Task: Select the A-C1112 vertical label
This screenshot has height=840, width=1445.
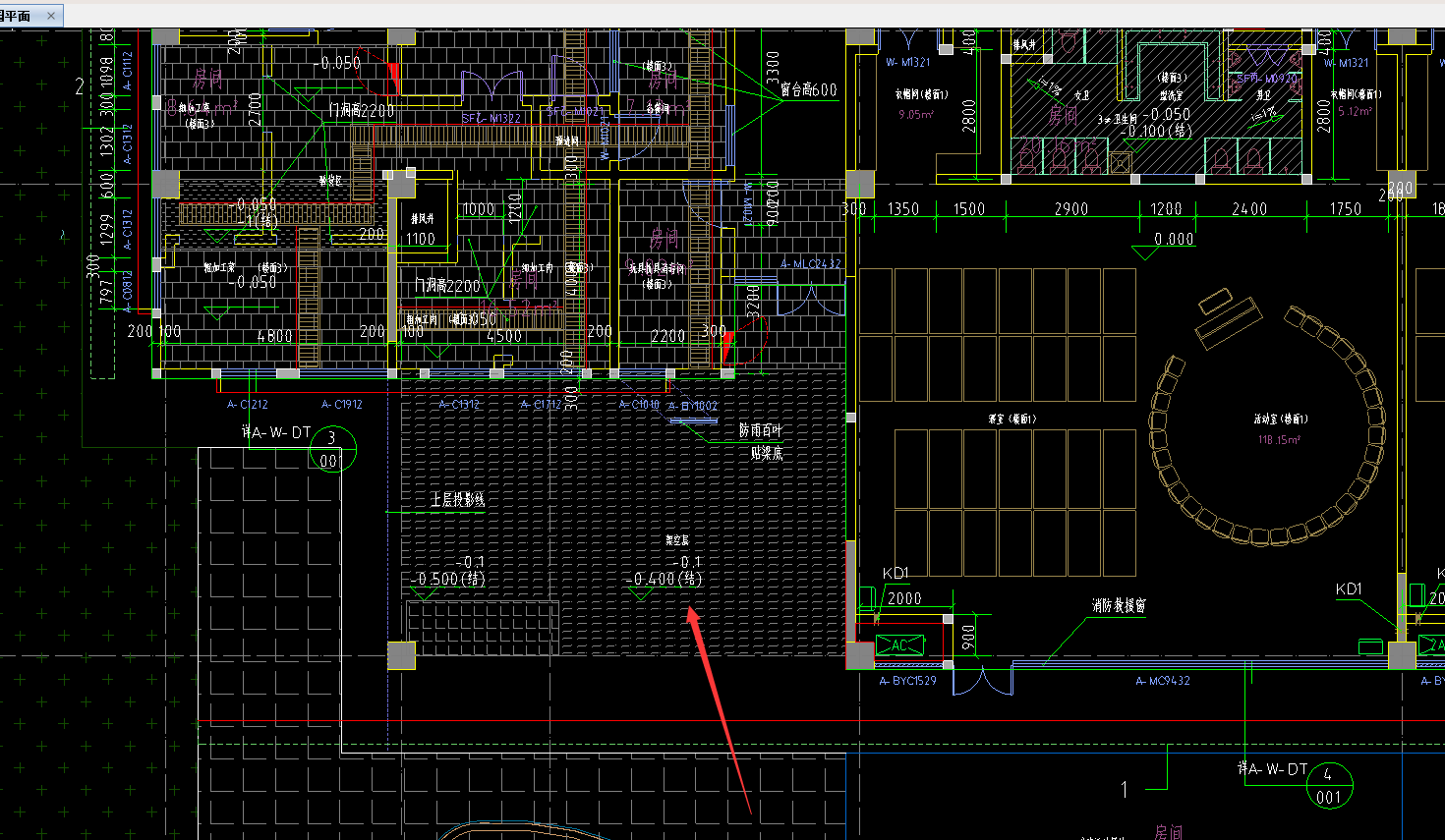Action: (x=128, y=72)
